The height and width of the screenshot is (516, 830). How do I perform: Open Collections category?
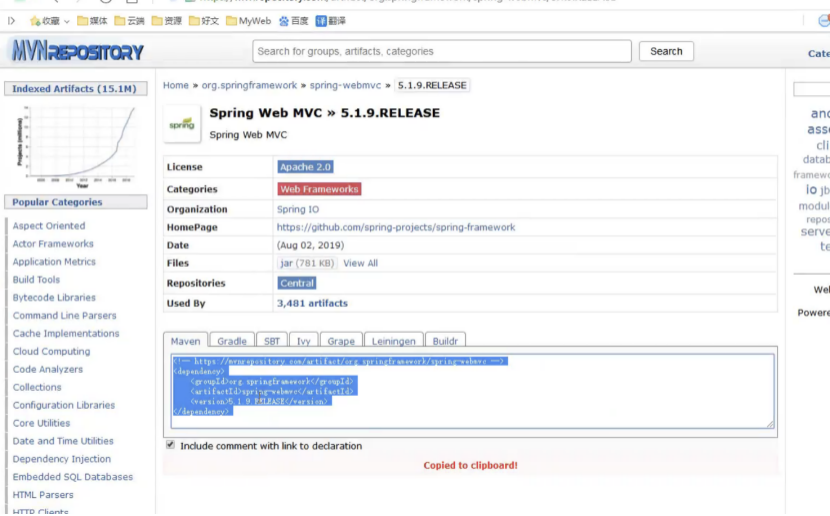click(x=37, y=388)
